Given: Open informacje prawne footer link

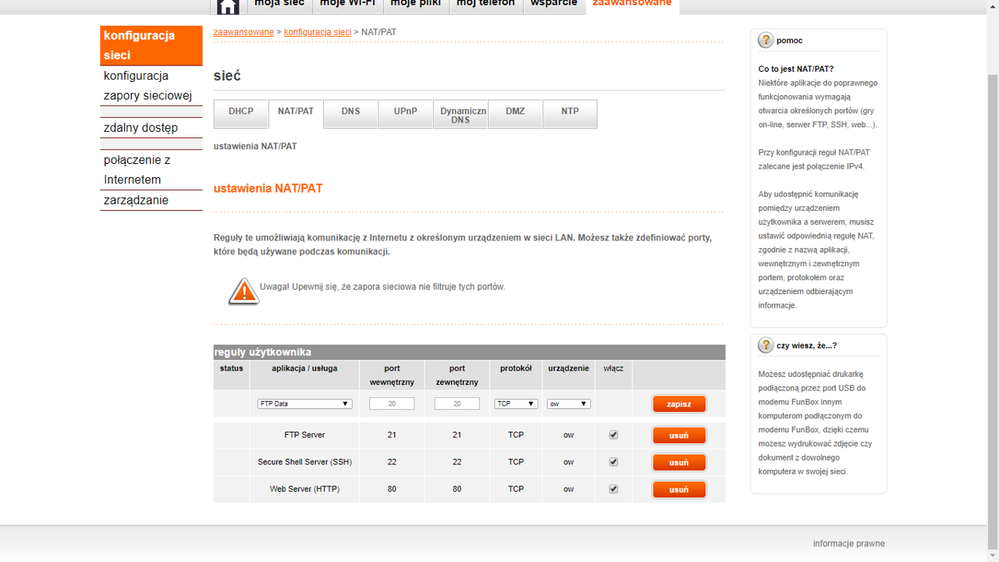Looking at the screenshot, I should tap(849, 544).
